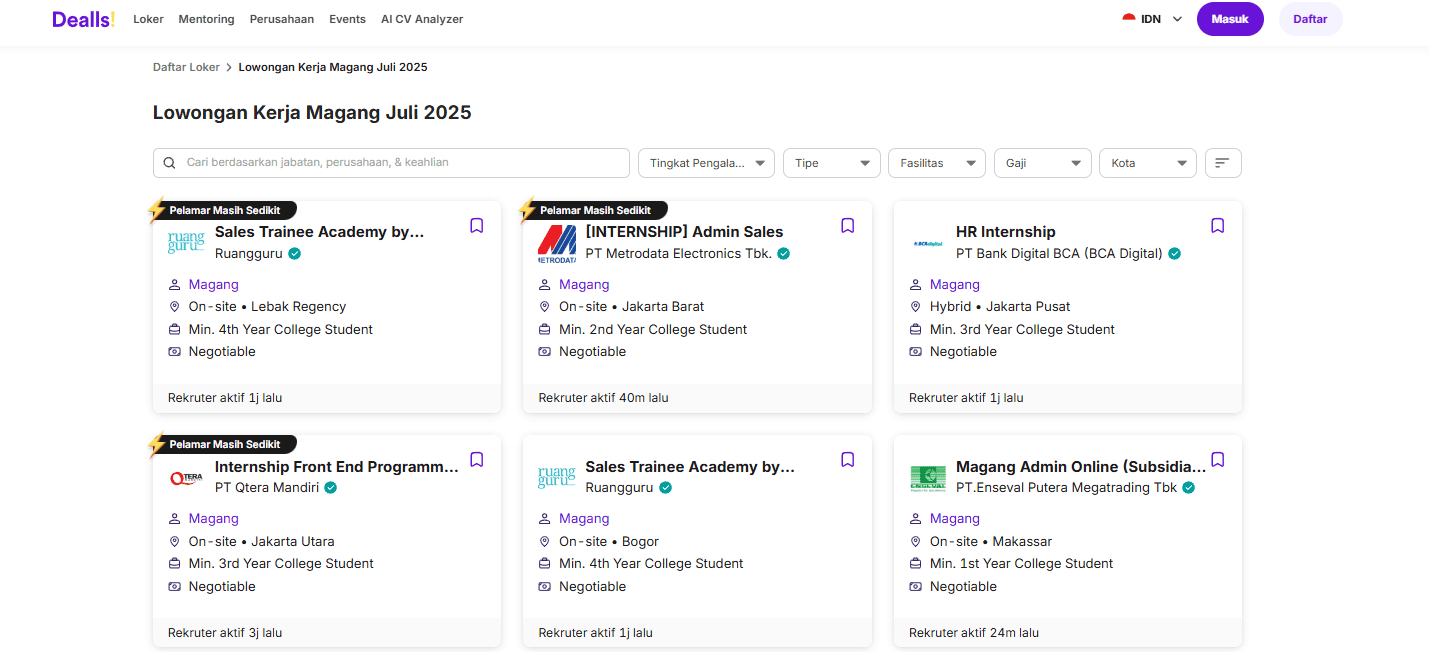Click Ruangguru logo on the Bogor card

point(557,477)
